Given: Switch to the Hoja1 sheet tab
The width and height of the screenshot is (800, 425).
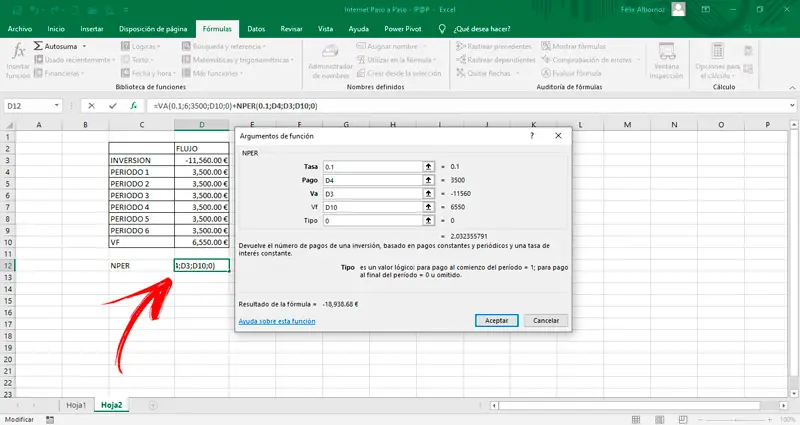Looking at the screenshot, I should [x=76, y=405].
